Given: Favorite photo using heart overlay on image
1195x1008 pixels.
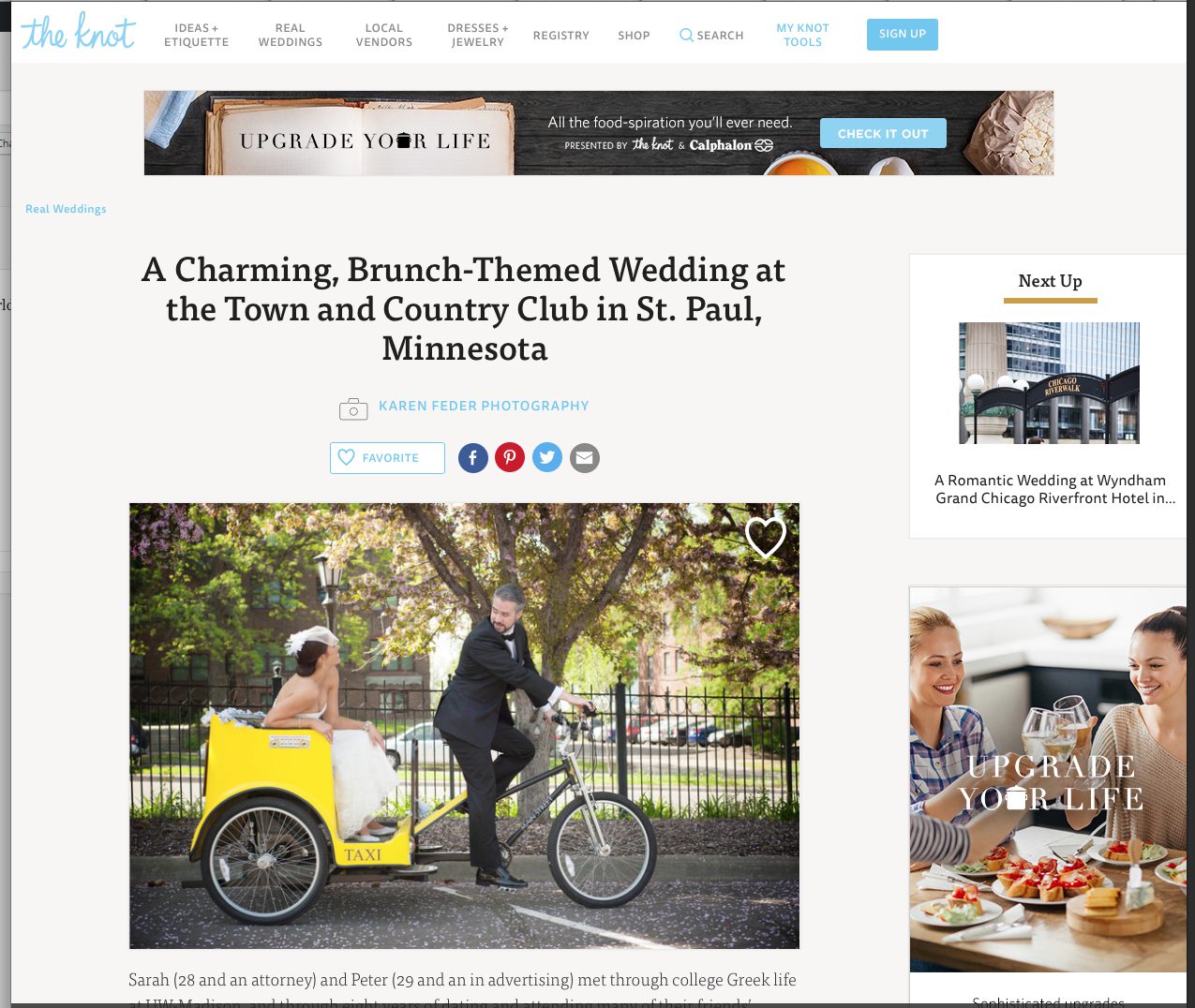Looking at the screenshot, I should [765, 537].
